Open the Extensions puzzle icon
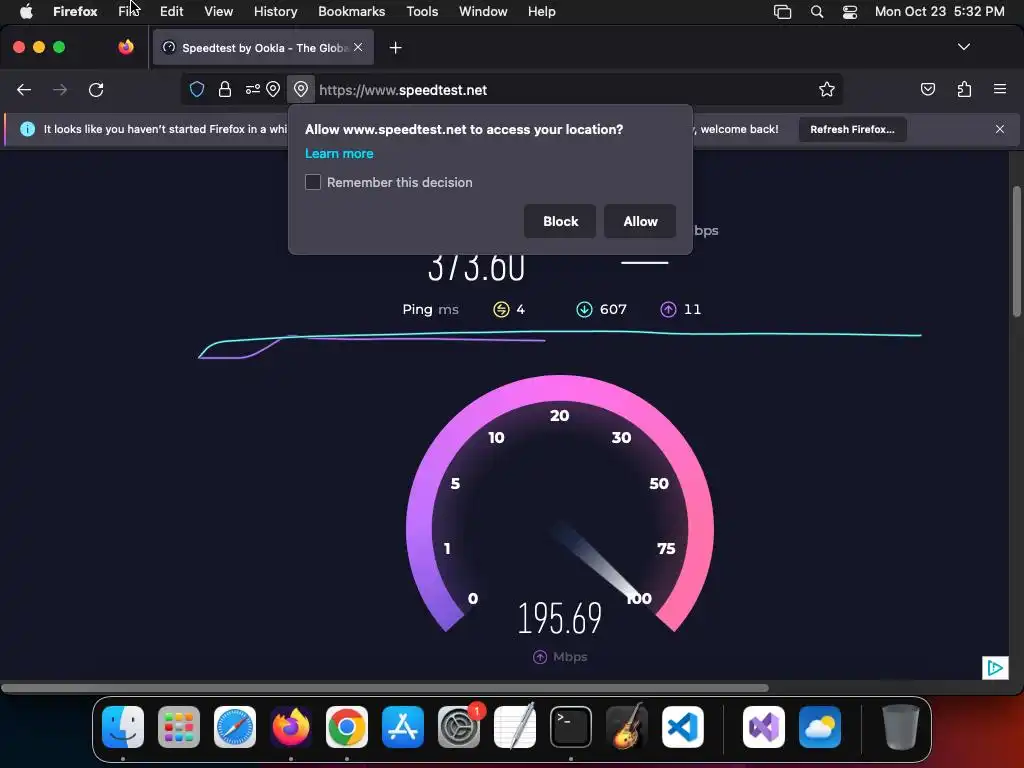The height and width of the screenshot is (768, 1024). tap(964, 89)
